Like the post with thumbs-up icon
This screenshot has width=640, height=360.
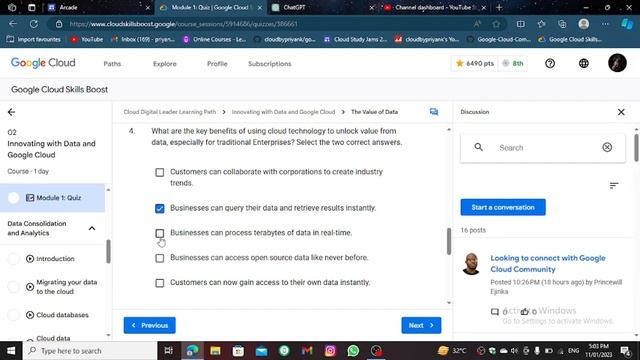coord(524,312)
